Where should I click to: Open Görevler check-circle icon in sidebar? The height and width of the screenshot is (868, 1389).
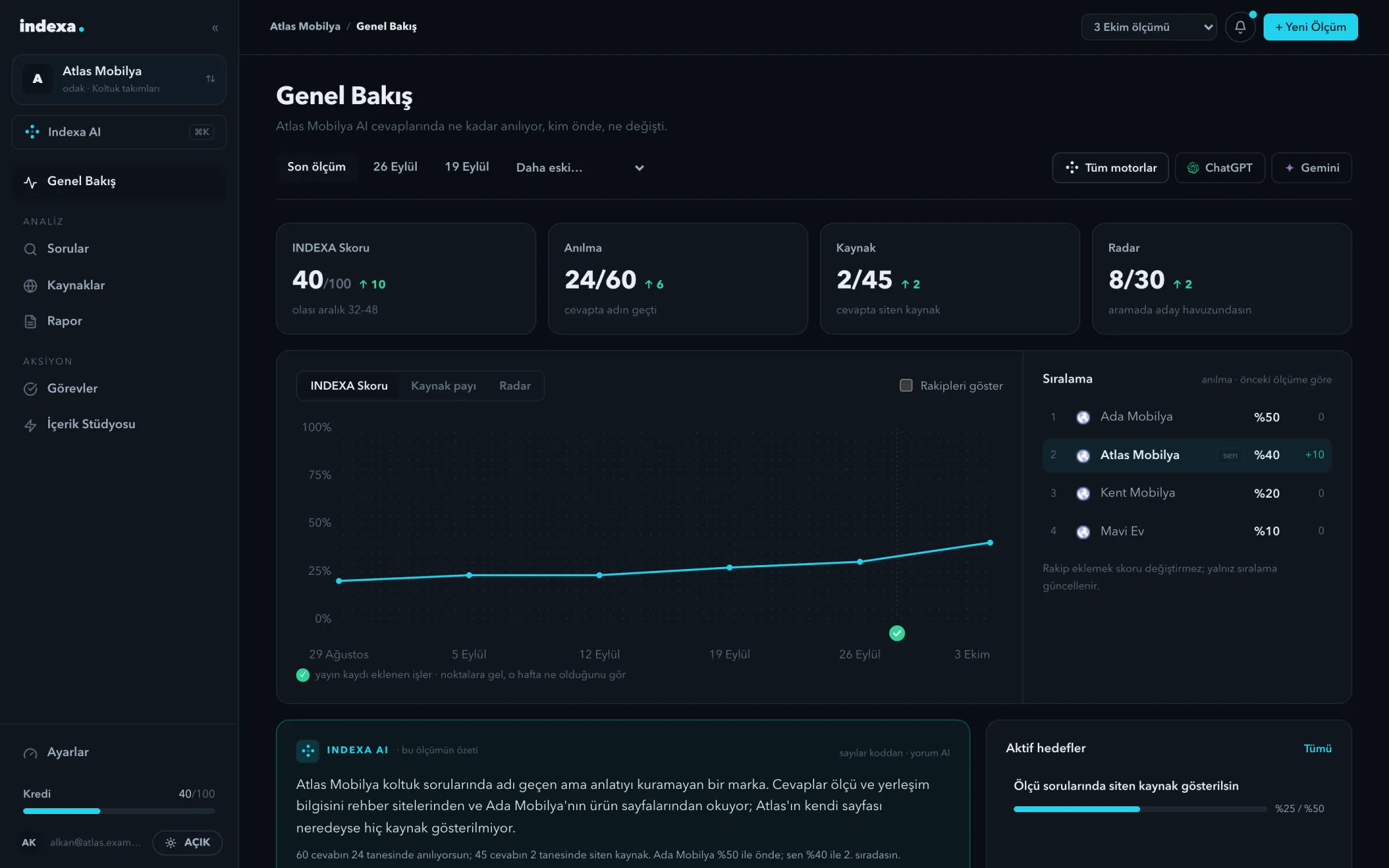30,389
